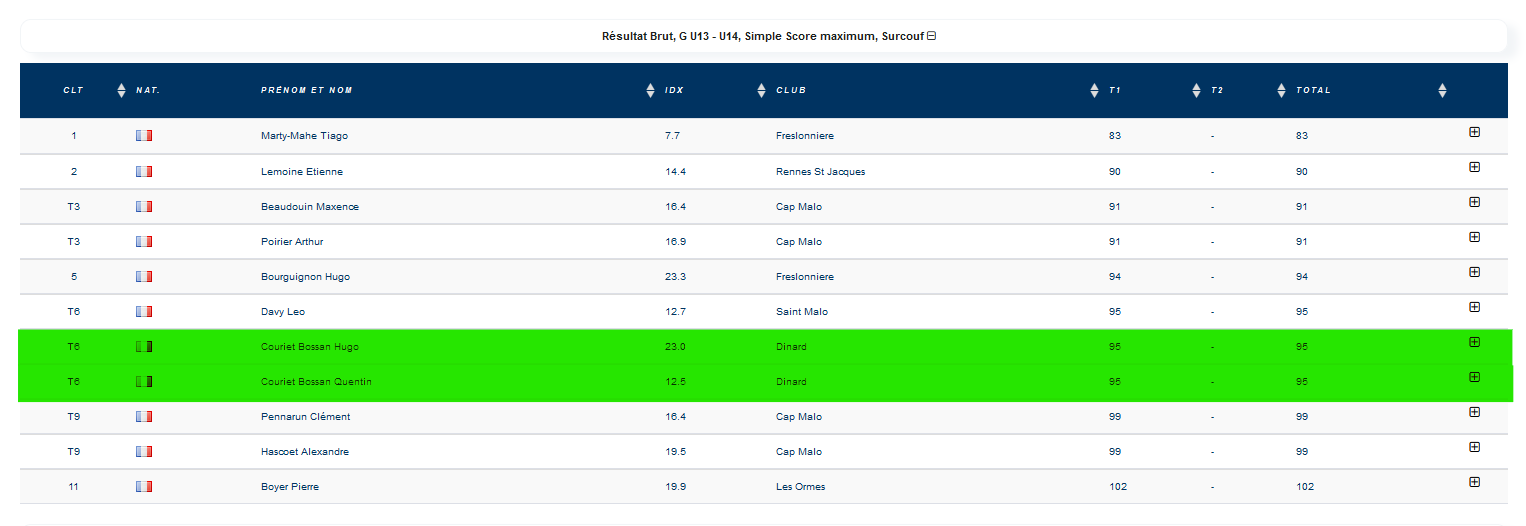
Task: Click index value 19.9
Action: (675, 487)
